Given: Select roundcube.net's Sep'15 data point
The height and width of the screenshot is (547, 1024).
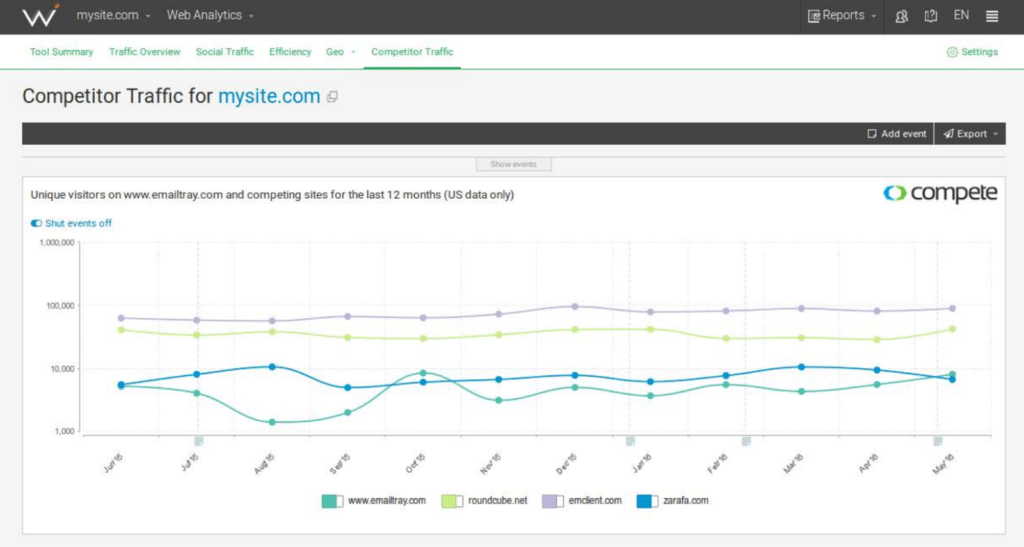Looking at the screenshot, I should tap(348, 337).
